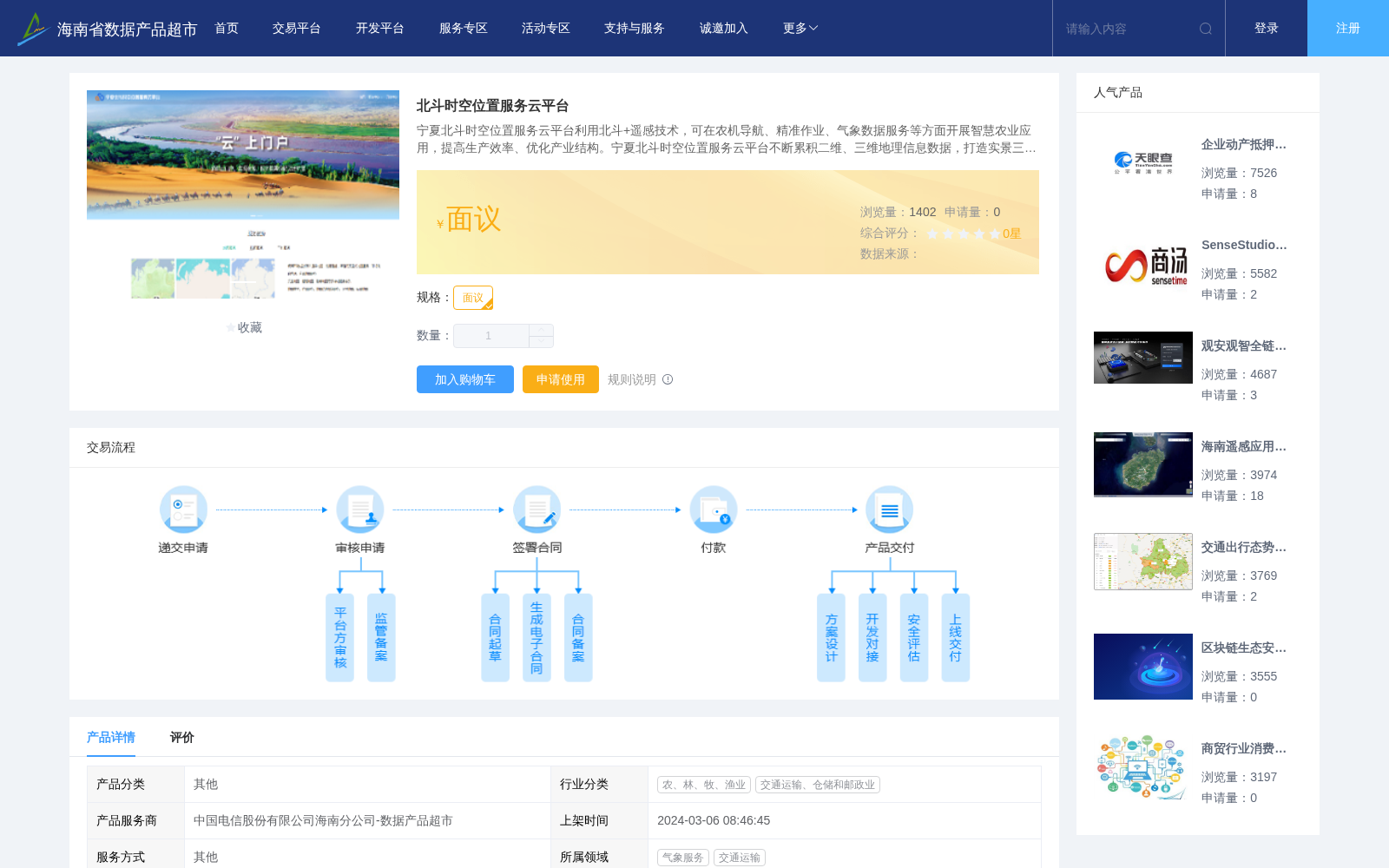1389x868 pixels.
Task: Click the 注册 button
Action: click(x=1348, y=29)
